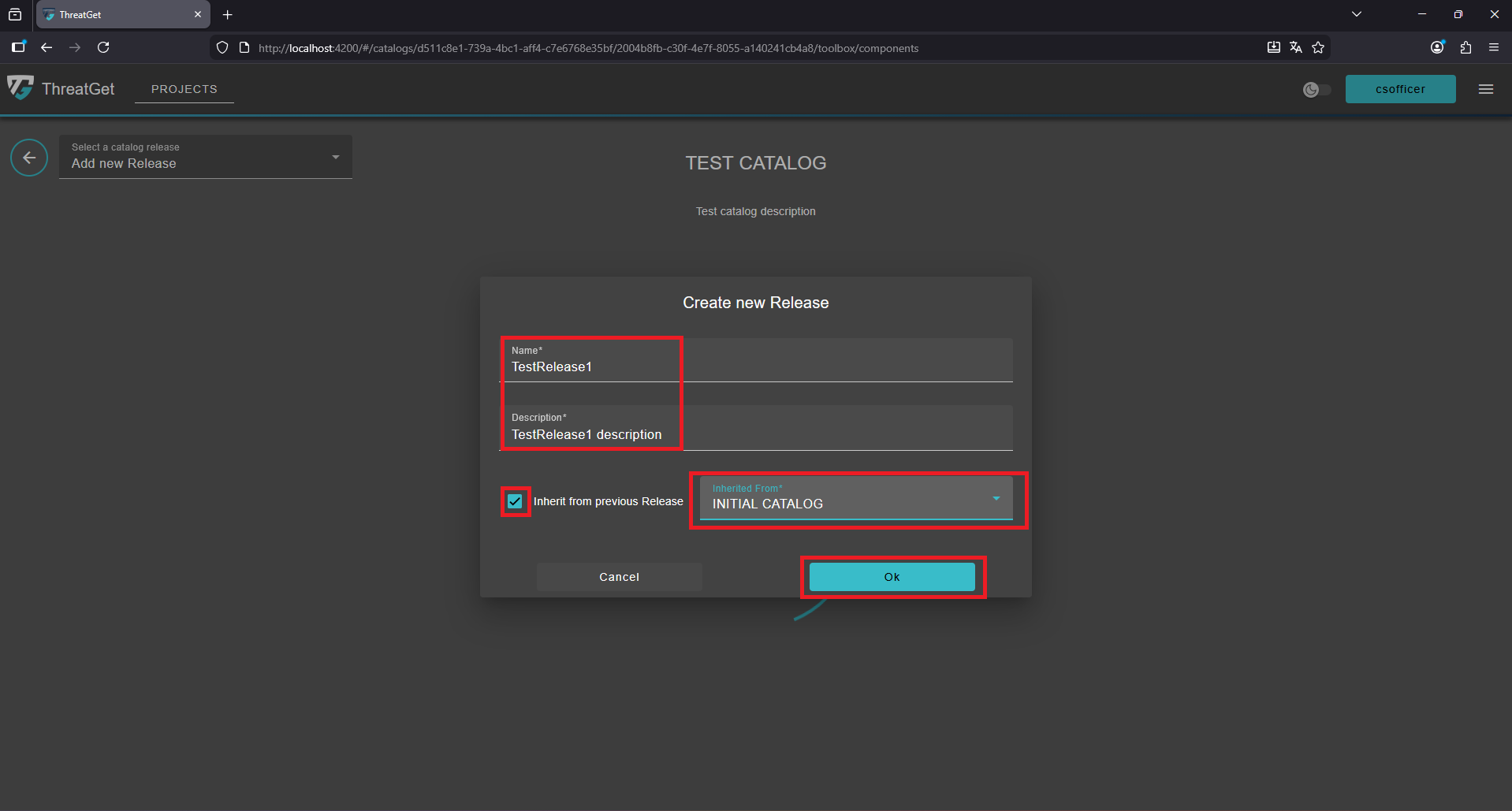Screen dimensions: 1512x811
Task: Click the circular back arrow button
Action: coord(29,158)
